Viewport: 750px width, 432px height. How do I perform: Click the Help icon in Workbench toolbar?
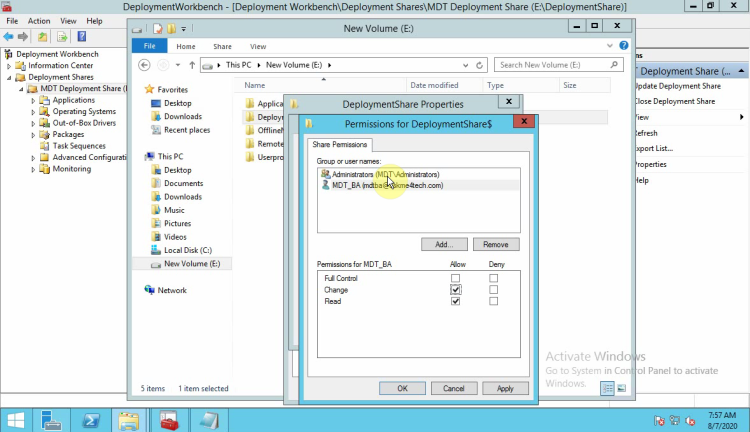pyautogui.click(x=80, y=36)
